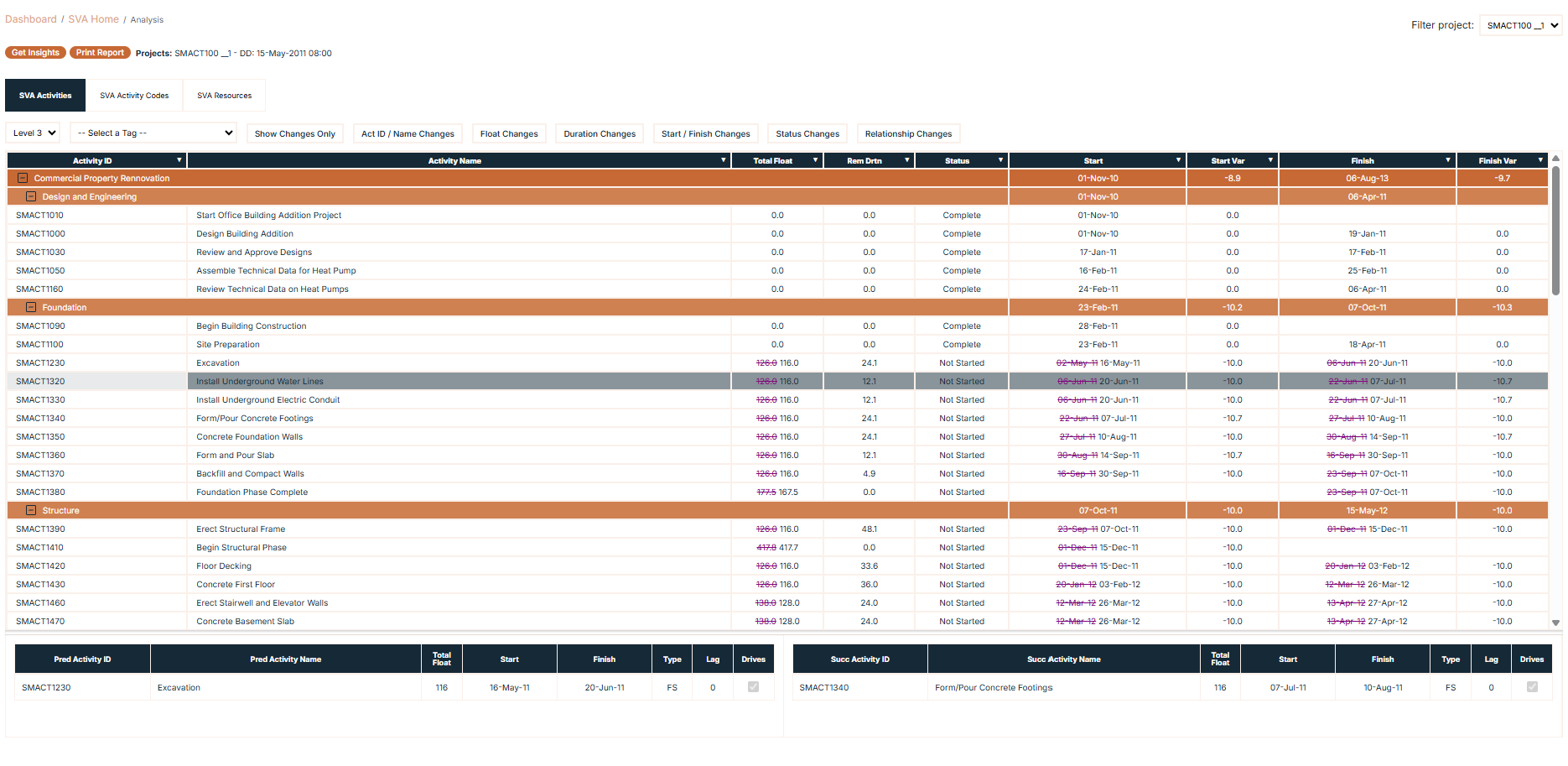
Task: Toggle the Drives checkbox for successor SMACT1340
Action: click(x=1532, y=687)
